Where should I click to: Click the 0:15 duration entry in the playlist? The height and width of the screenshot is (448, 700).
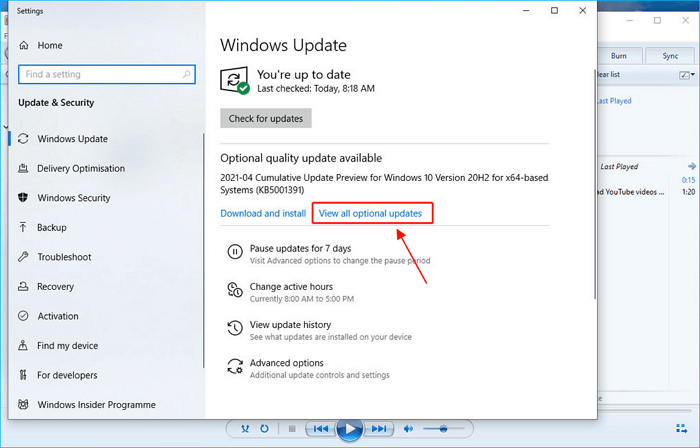pos(688,180)
